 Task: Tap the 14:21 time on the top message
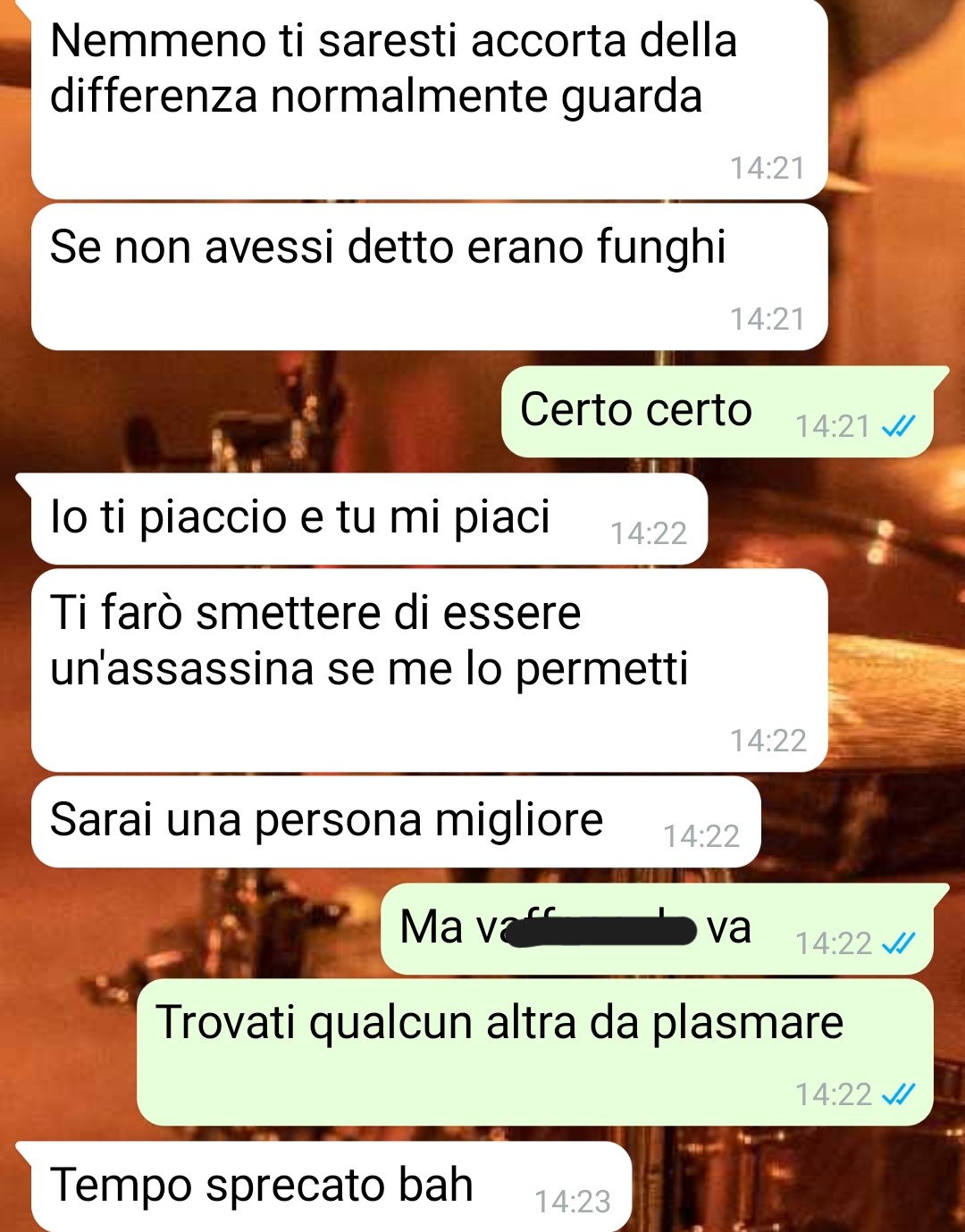768,168
